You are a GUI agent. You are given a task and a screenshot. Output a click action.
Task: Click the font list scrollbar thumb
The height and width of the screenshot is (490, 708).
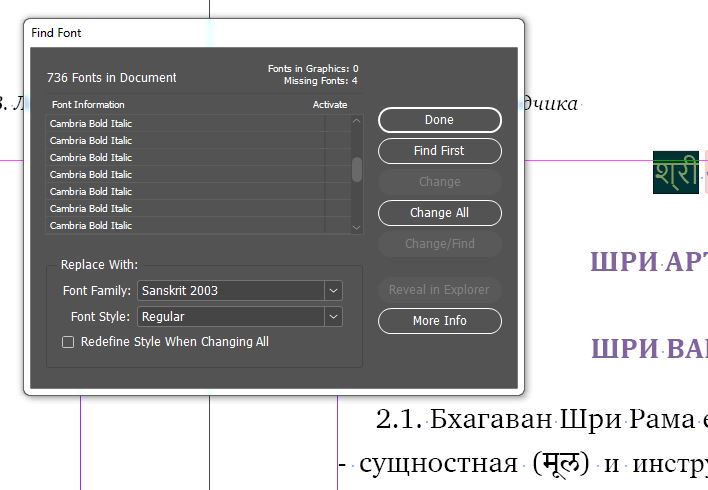point(357,169)
